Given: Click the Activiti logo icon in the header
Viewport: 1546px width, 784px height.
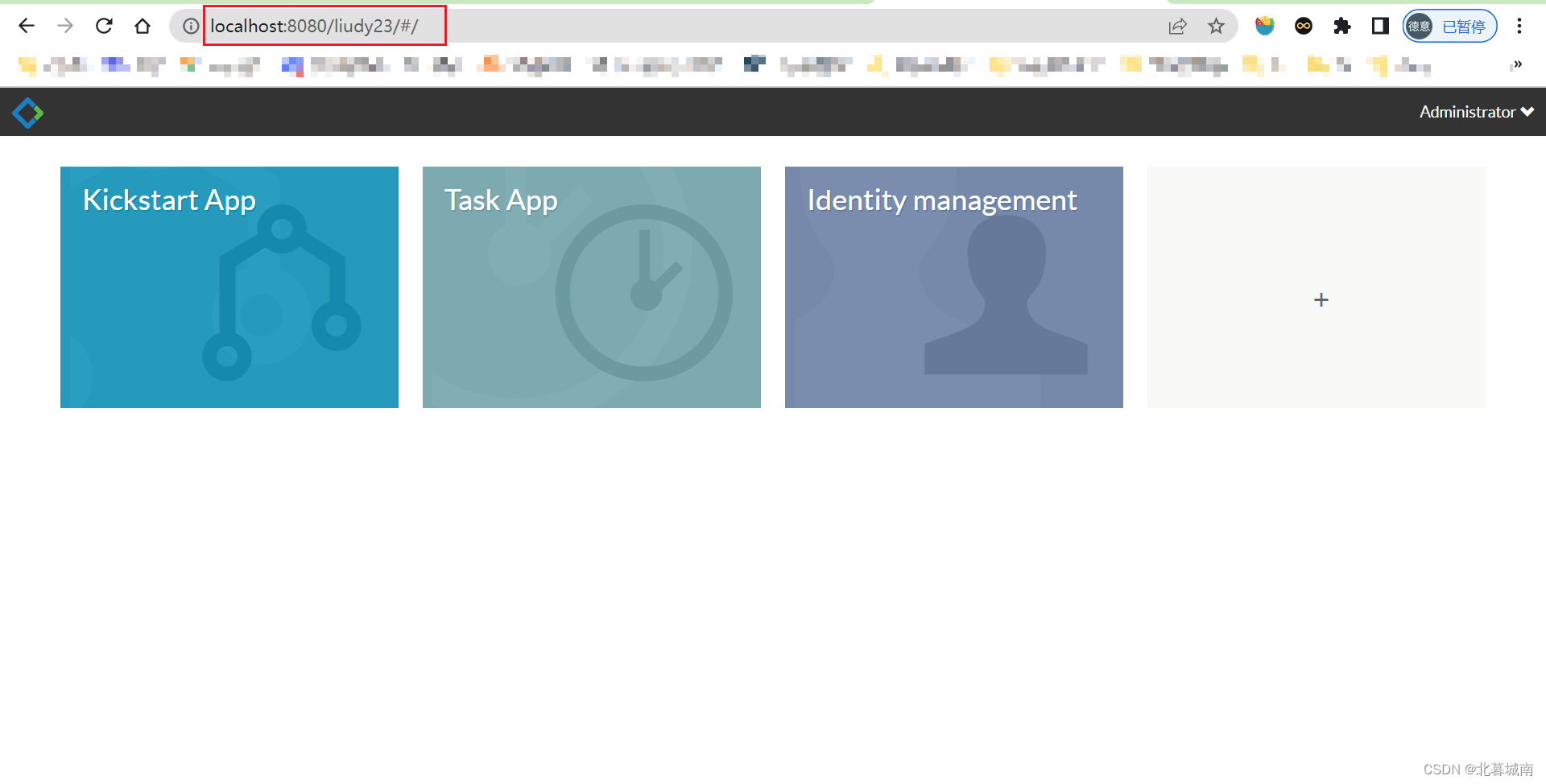Looking at the screenshot, I should 28,113.
